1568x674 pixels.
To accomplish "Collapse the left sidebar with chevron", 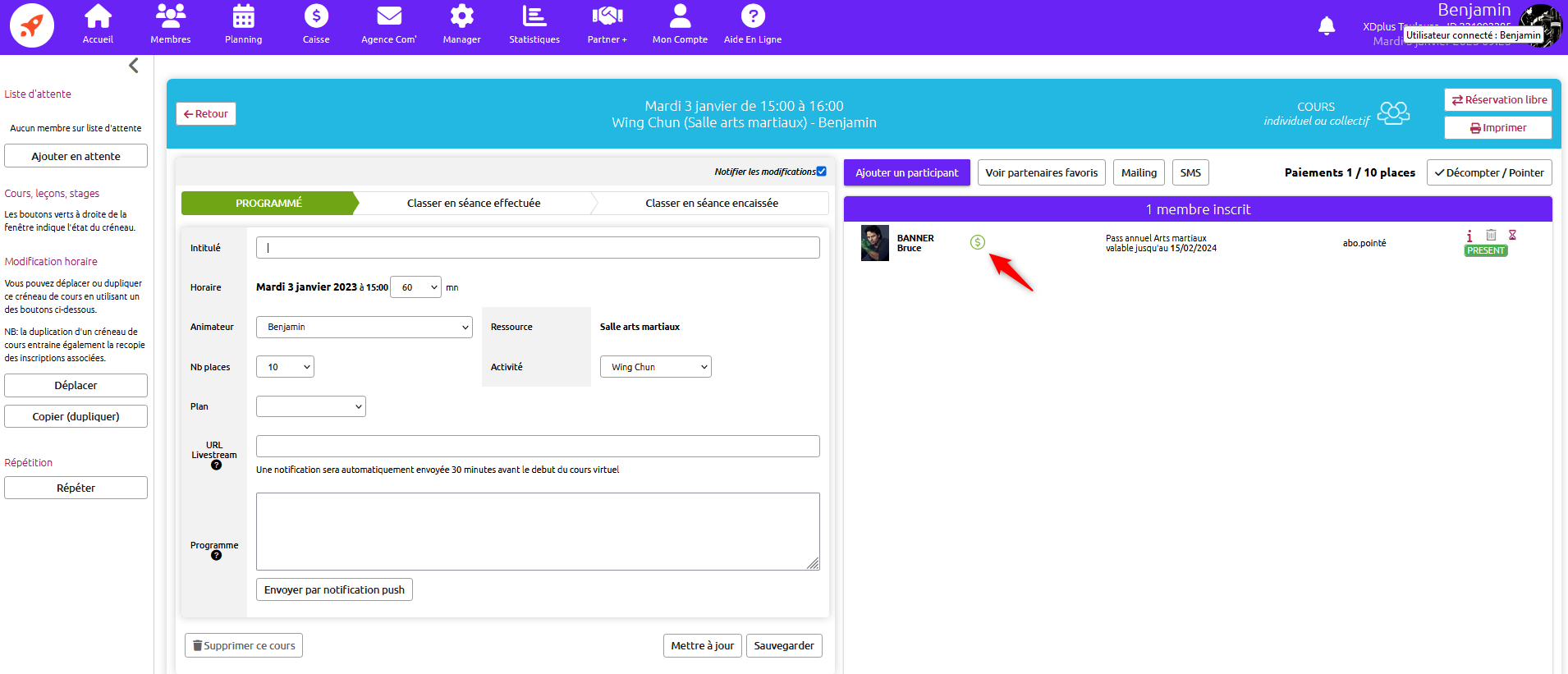I will [134, 66].
